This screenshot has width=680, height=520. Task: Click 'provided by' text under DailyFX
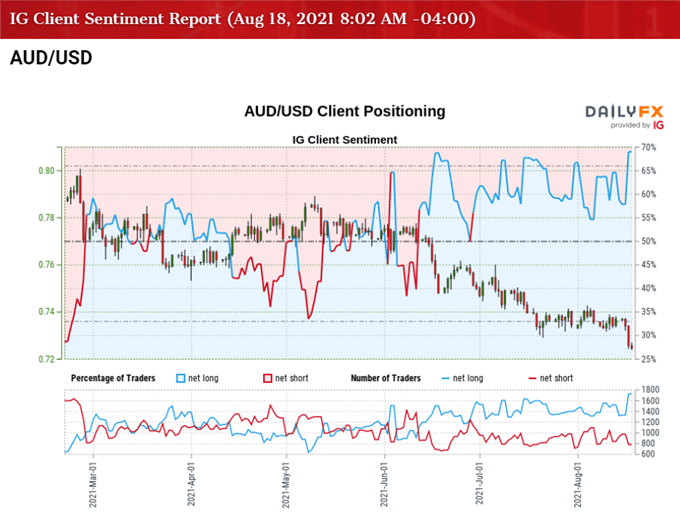click(630, 125)
